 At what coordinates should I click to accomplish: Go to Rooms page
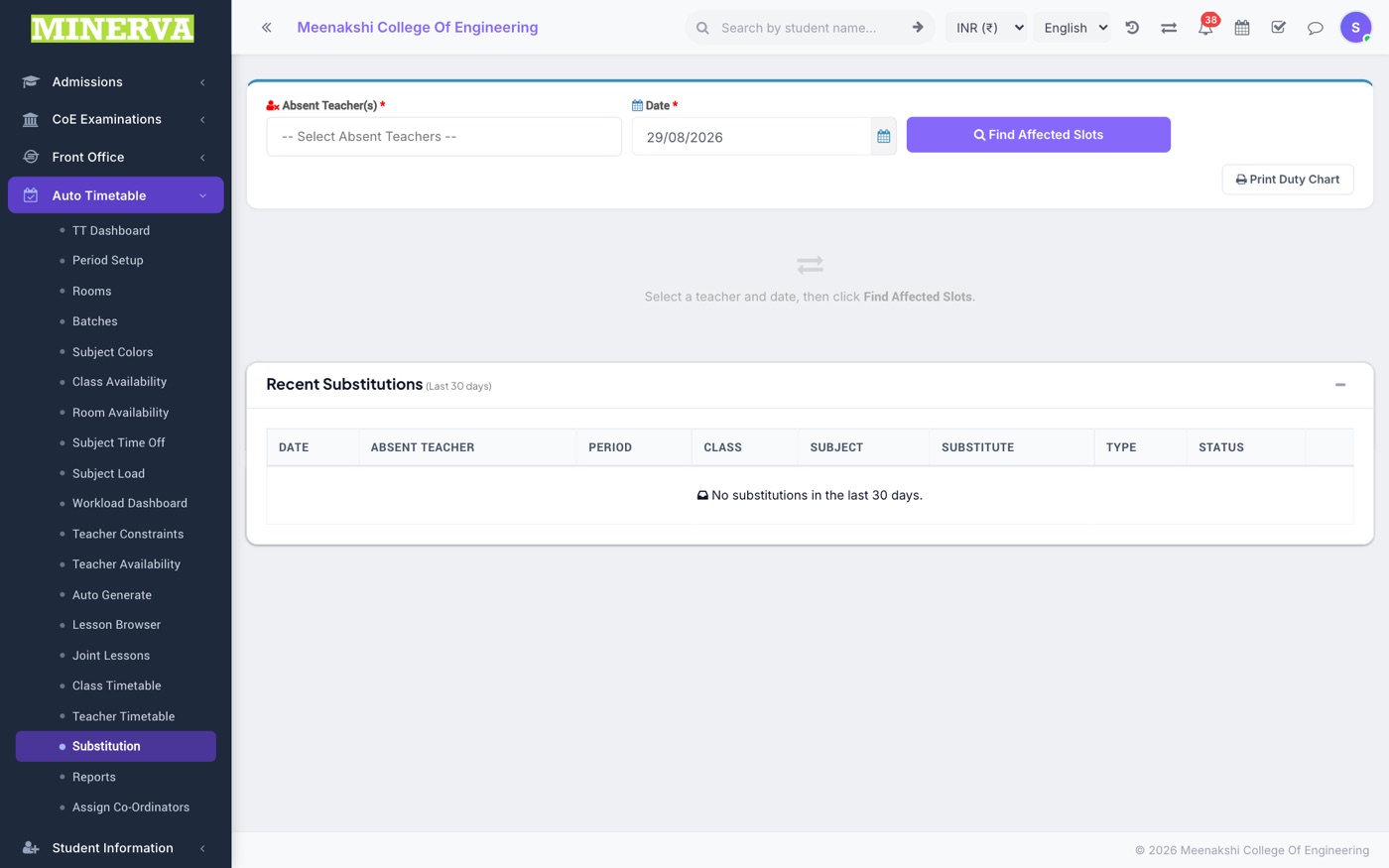click(x=91, y=291)
